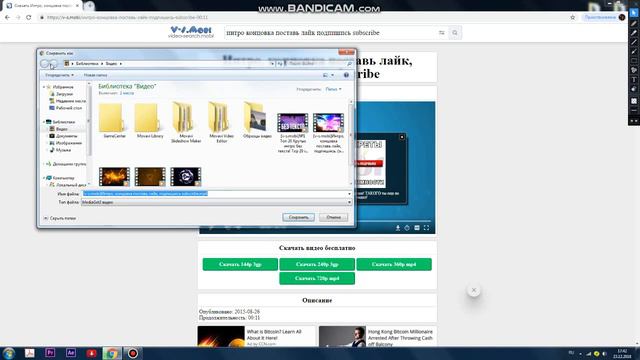Click Новая папка in dialog toolbar
The image size is (640, 360).
(95, 75)
